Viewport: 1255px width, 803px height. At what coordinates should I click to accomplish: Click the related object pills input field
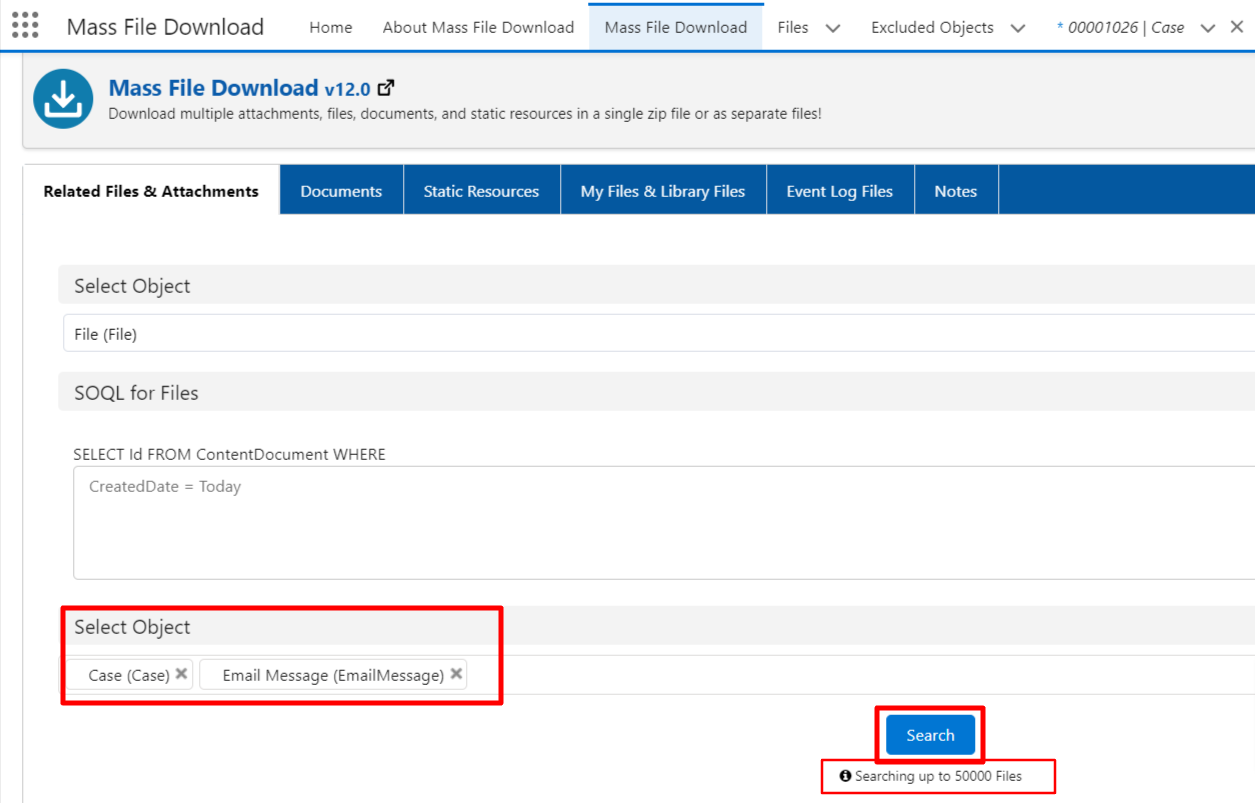[658, 675]
